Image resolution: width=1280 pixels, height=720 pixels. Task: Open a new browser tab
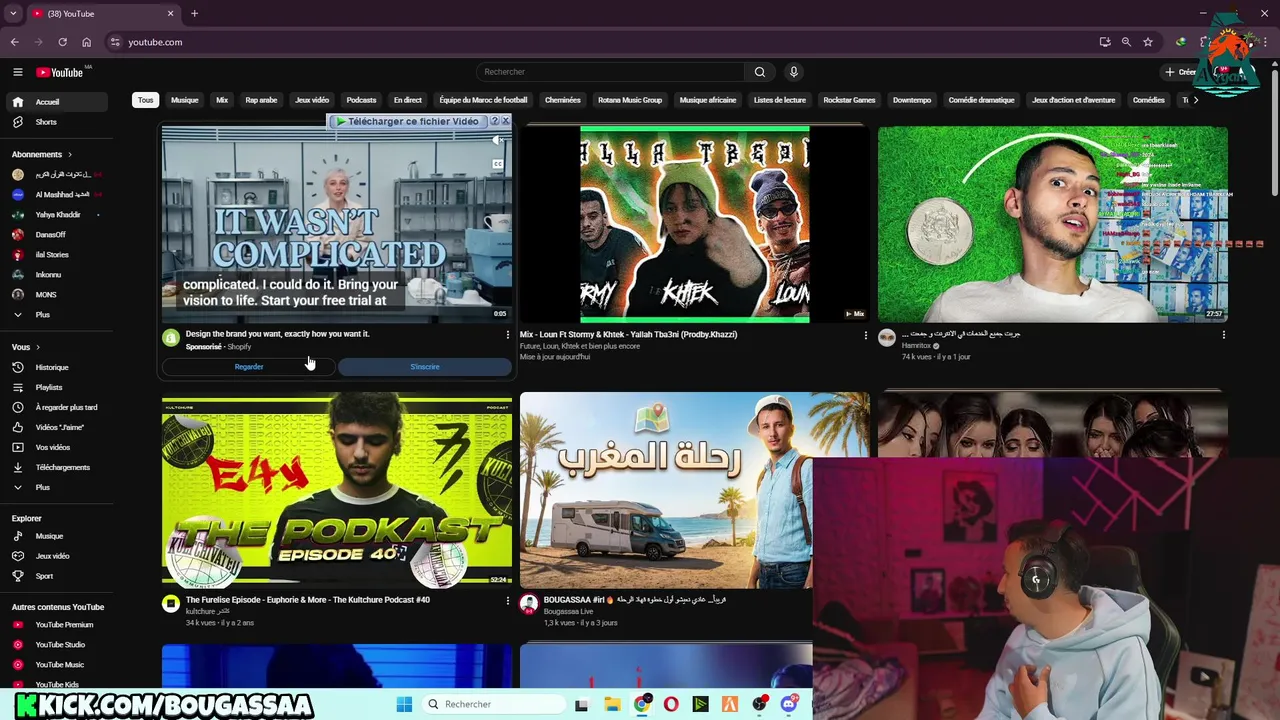click(194, 13)
